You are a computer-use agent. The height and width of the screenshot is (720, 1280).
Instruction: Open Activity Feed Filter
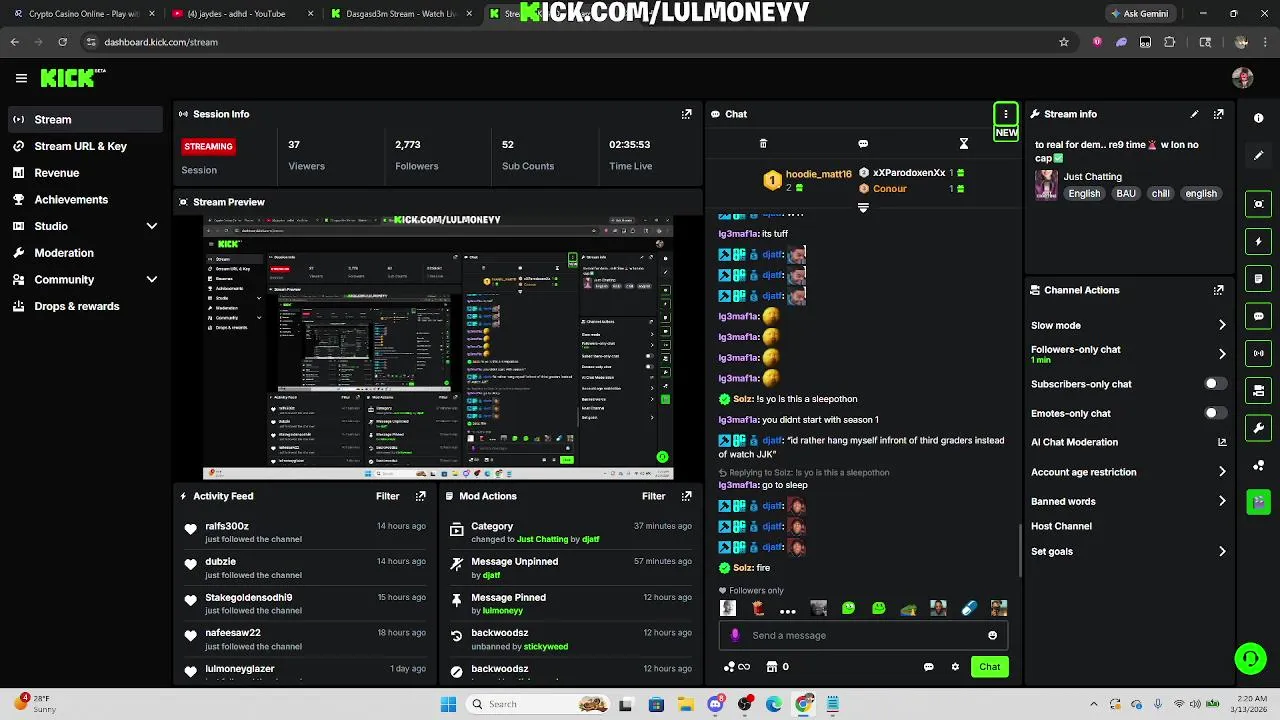point(387,496)
